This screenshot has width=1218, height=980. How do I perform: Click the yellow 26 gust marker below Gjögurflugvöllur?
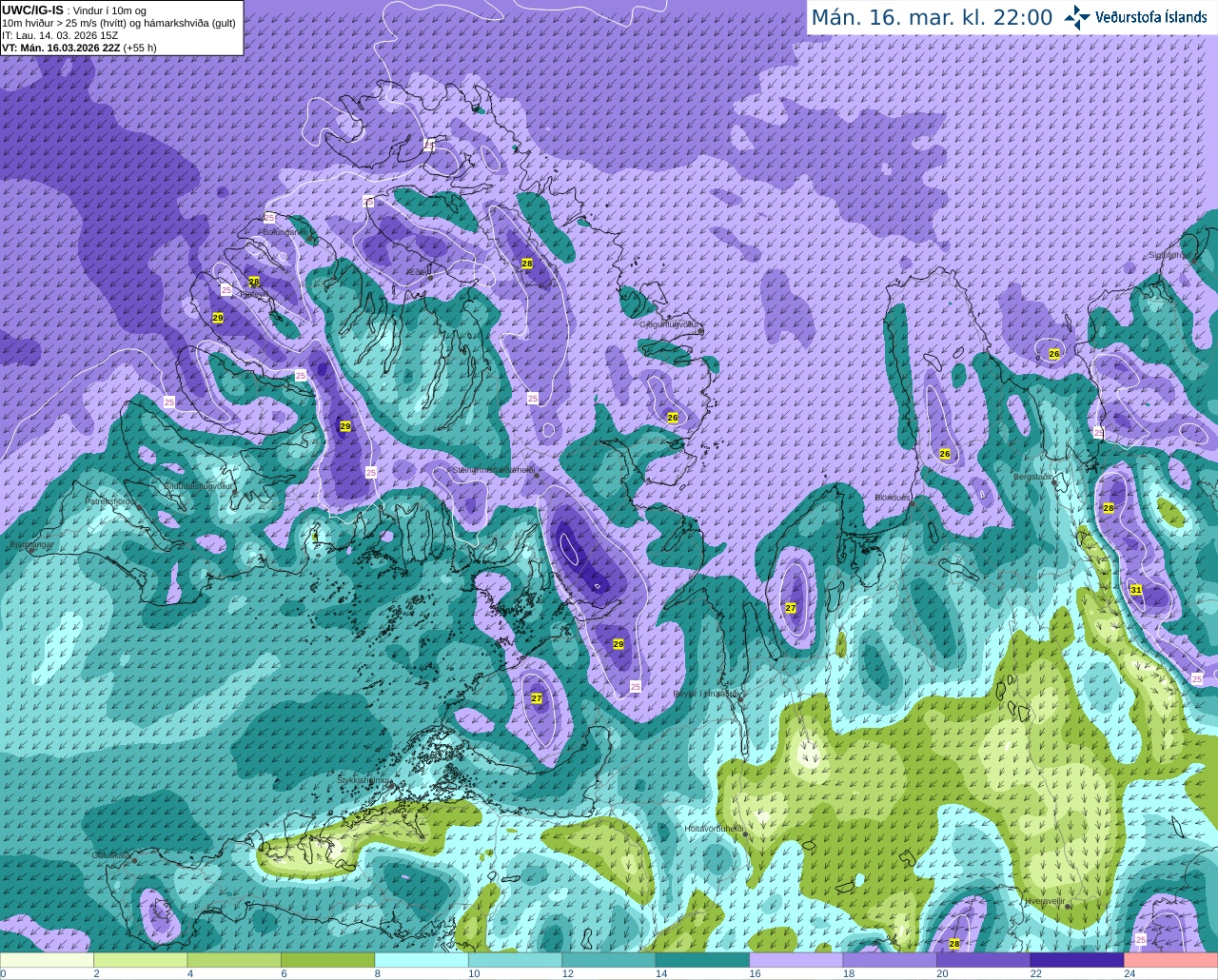pos(673,418)
